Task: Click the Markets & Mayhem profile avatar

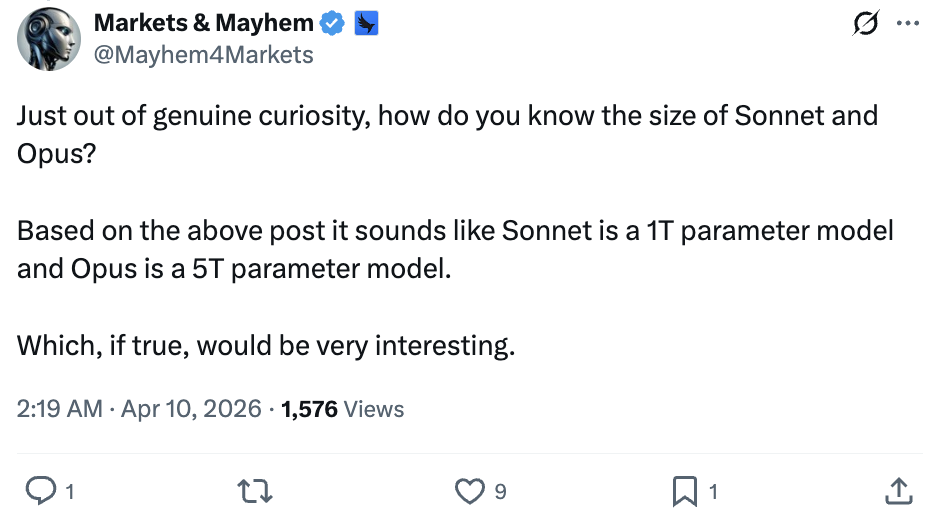Action: [x=48, y=39]
